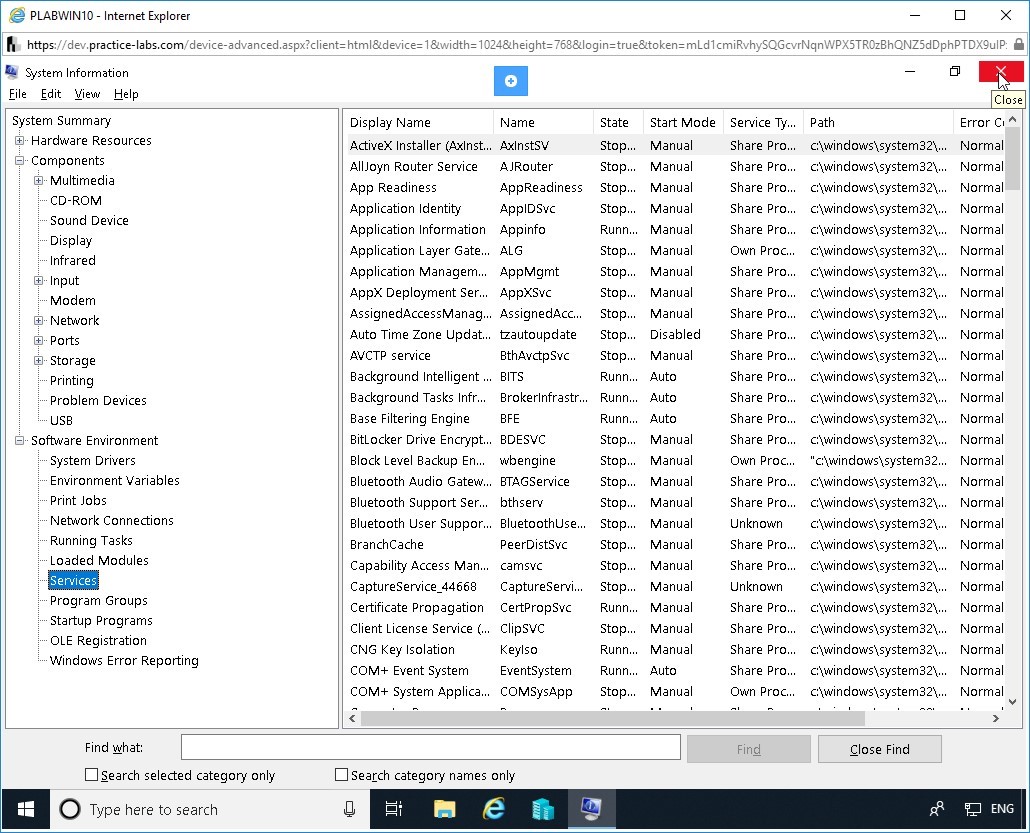The height and width of the screenshot is (833, 1030).
Task: Open the Edit menu
Action: [x=51, y=94]
